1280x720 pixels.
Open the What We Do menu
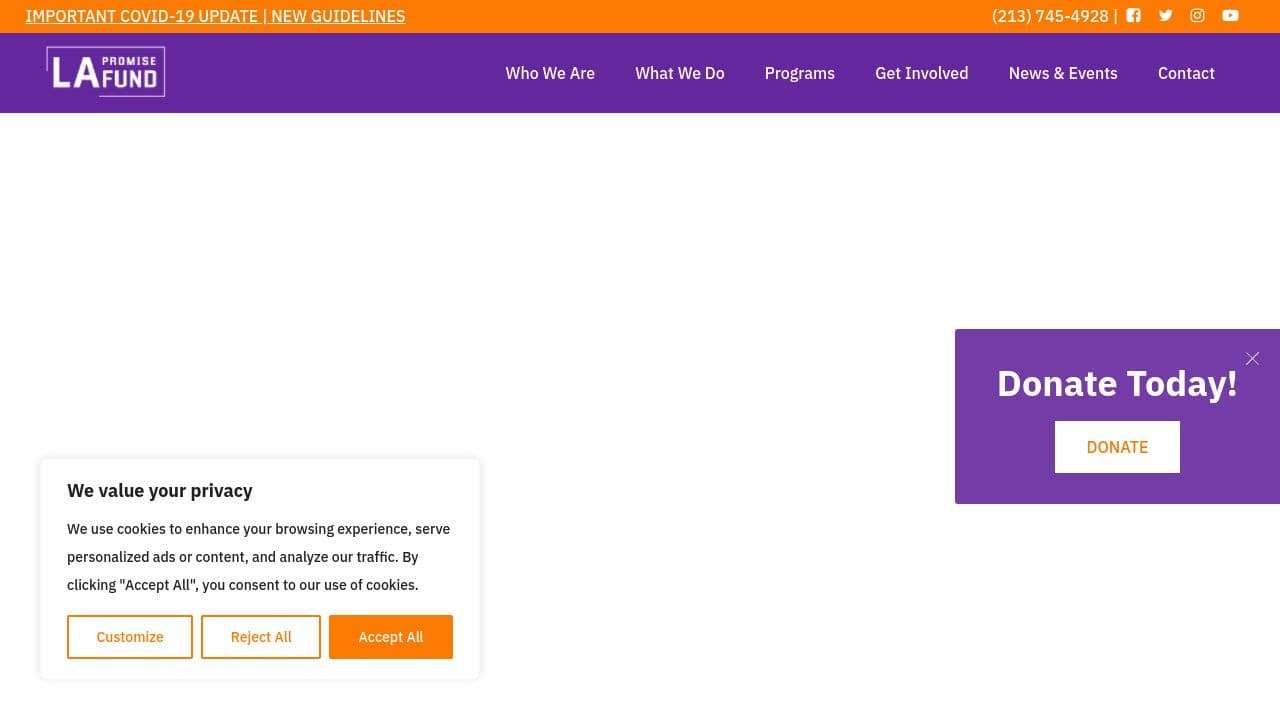tap(680, 73)
